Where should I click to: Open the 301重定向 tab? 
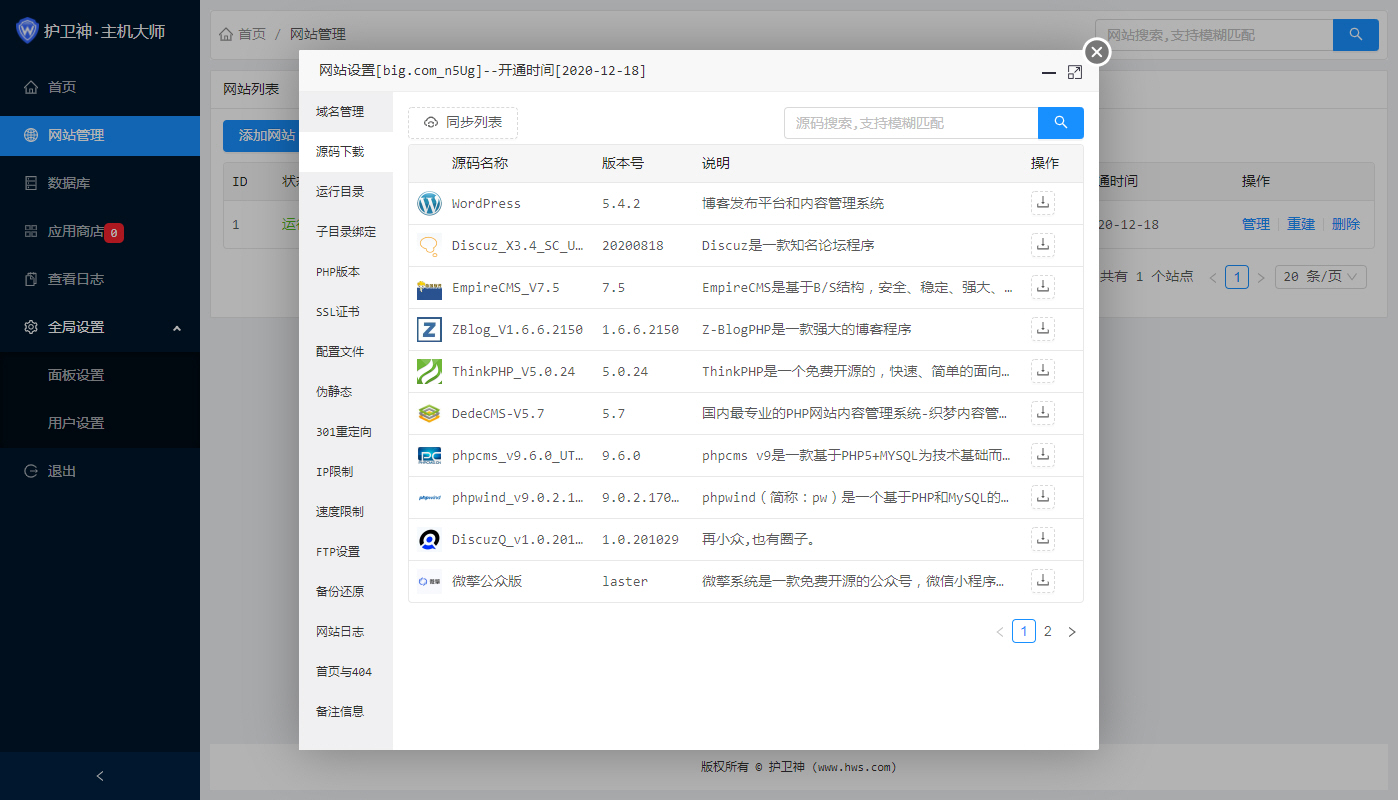pyautogui.click(x=346, y=432)
